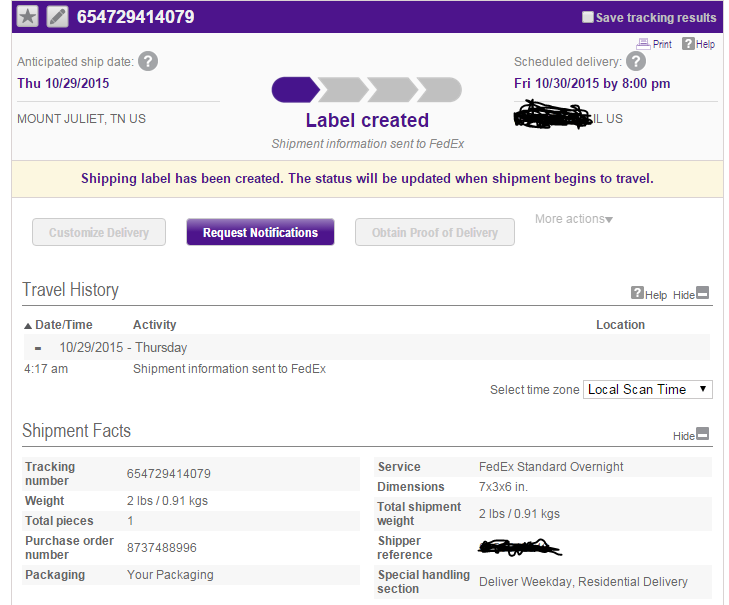Click 'Shipment information sent to FedEx' activity row
This screenshot has height=605, width=729.
tap(229, 369)
